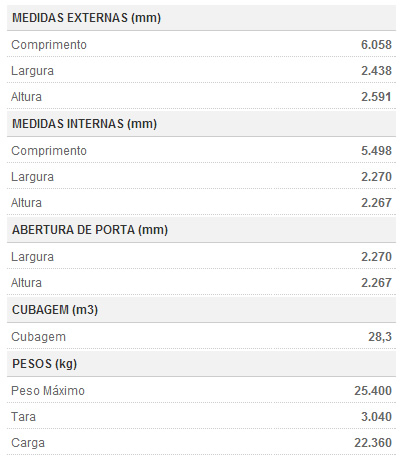Click the ABERTURA DE PORTA (mm) header
The width and height of the screenshot is (408, 461).
(90, 230)
